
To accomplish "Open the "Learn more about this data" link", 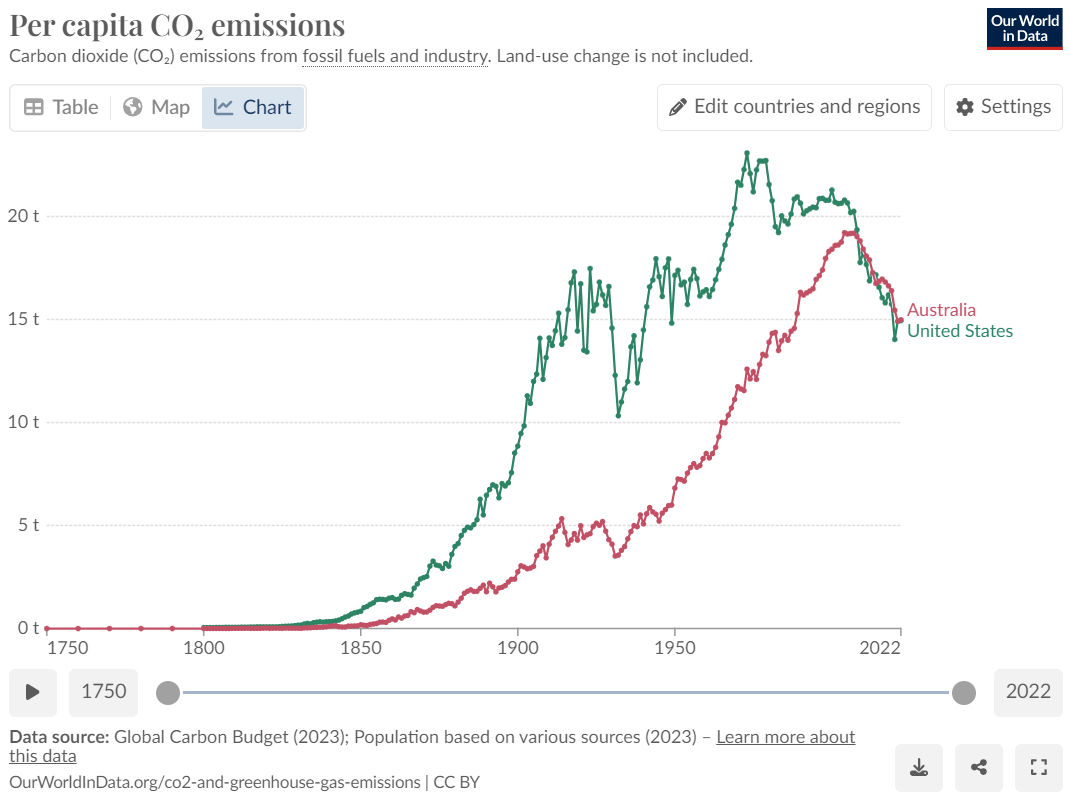I will (785, 737).
